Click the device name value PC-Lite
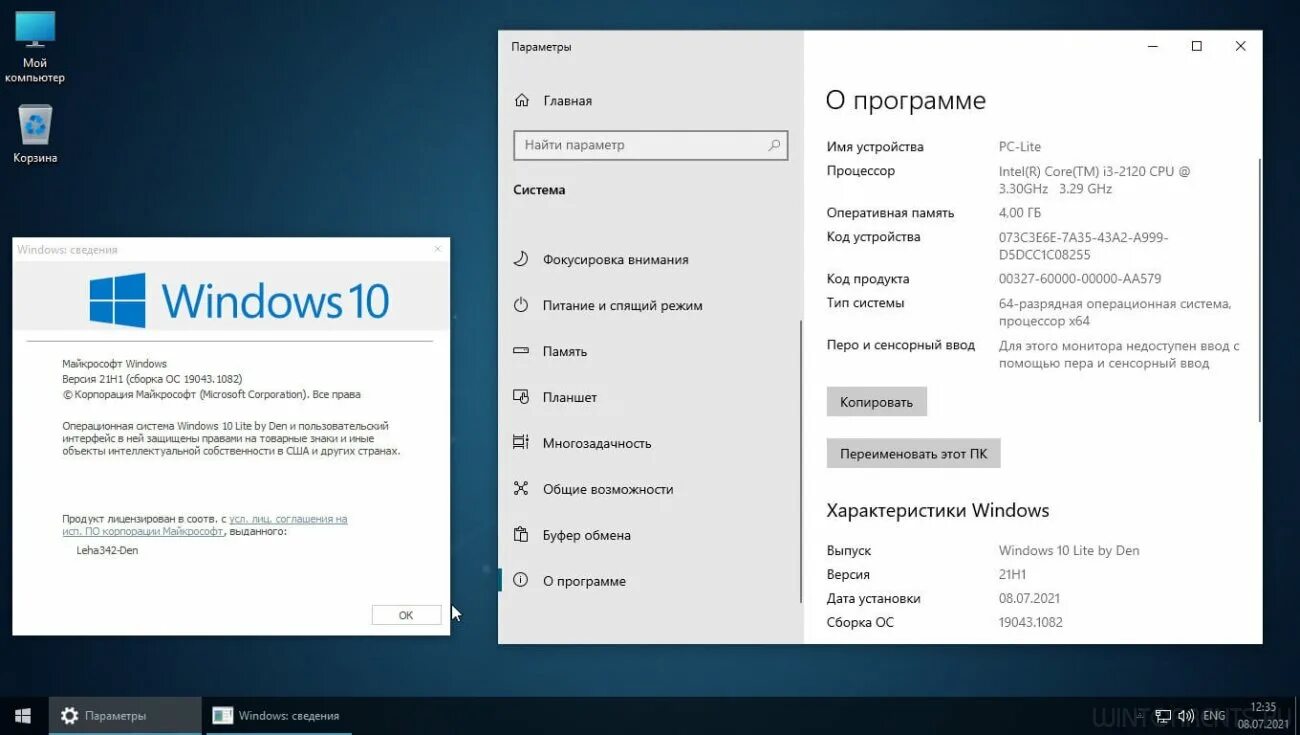The width and height of the screenshot is (1300, 735). (1020, 147)
